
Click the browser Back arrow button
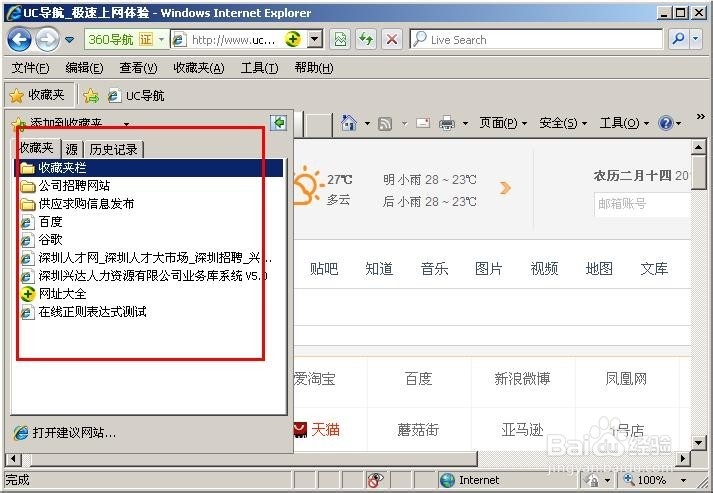point(20,40)
